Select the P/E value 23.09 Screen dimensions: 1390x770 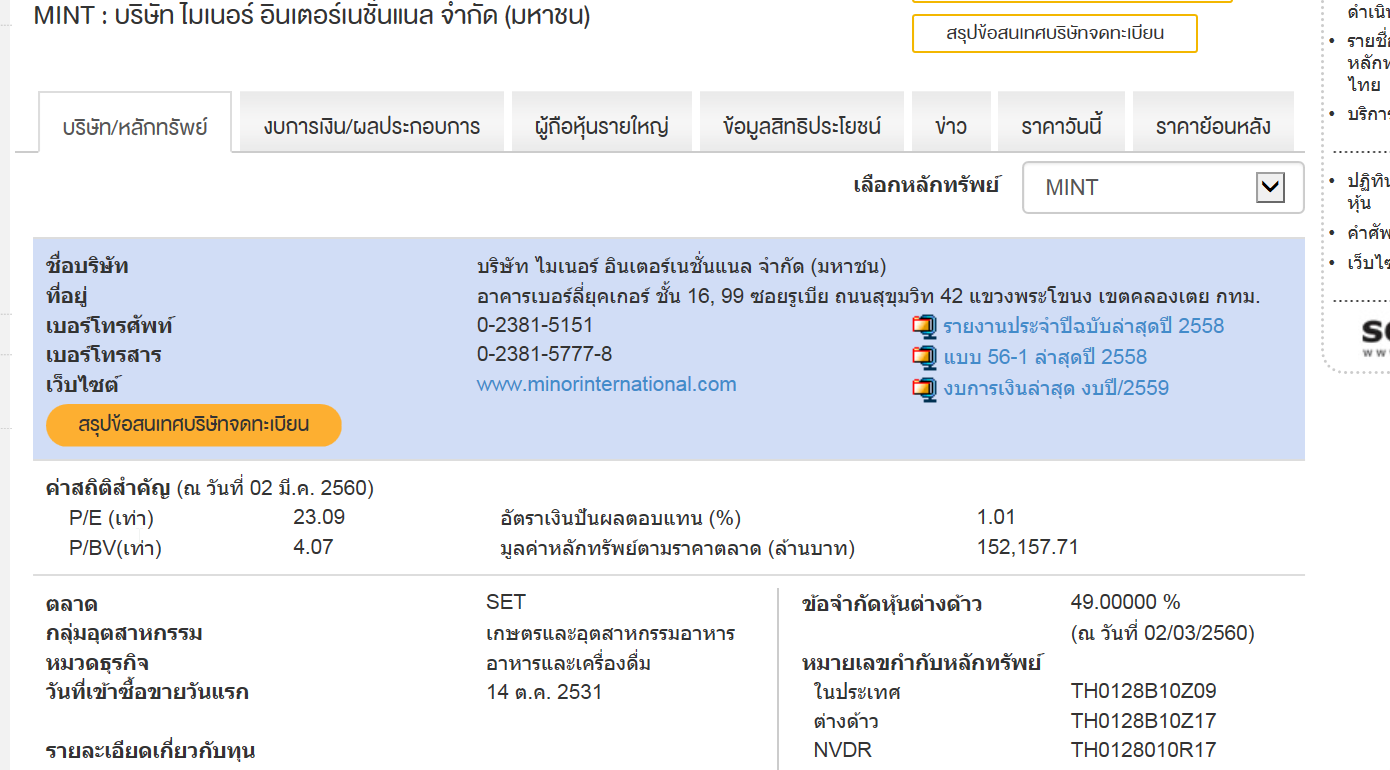[318, 517]
